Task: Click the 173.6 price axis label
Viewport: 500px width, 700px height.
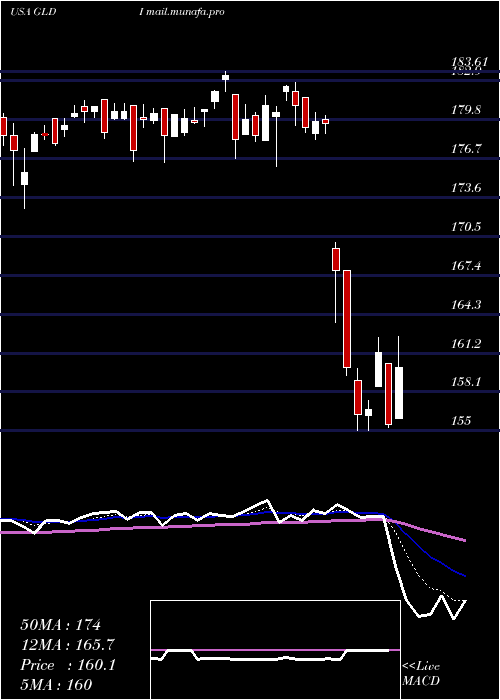Action: coord(466,188)
